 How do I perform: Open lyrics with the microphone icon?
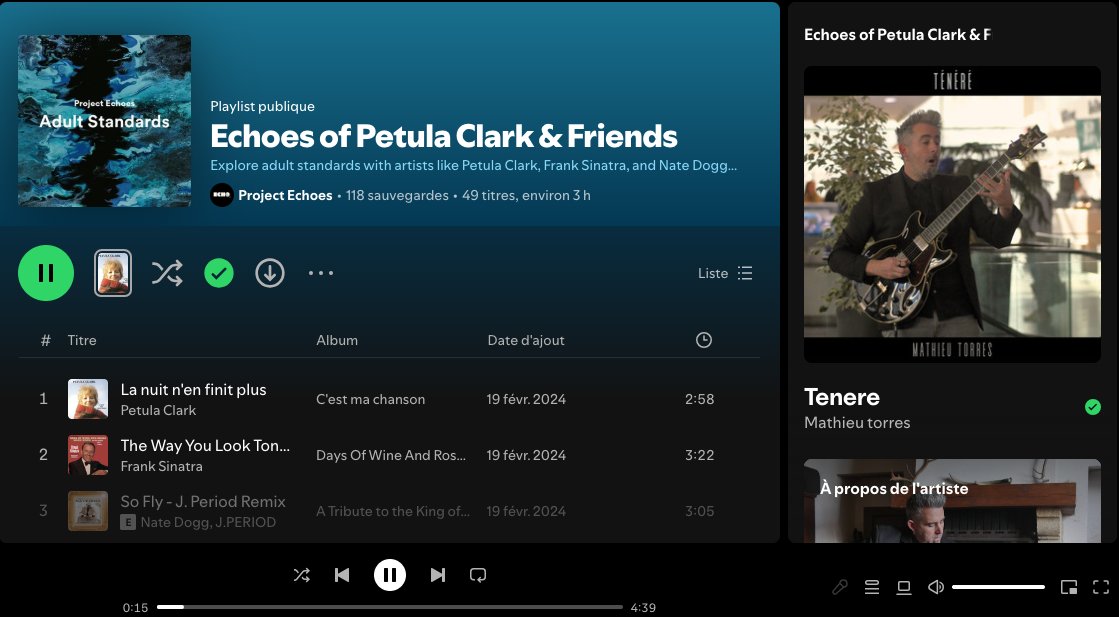840,587
